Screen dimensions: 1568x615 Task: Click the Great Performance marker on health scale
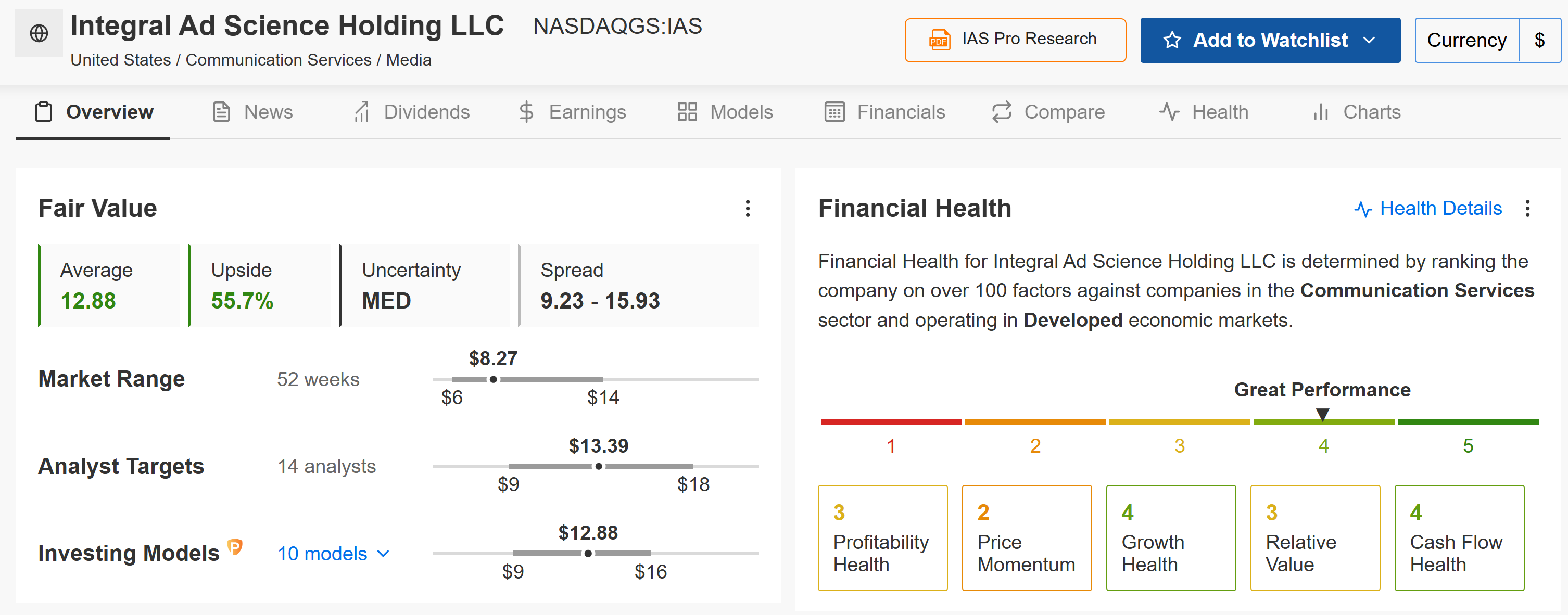[1322, 414]
